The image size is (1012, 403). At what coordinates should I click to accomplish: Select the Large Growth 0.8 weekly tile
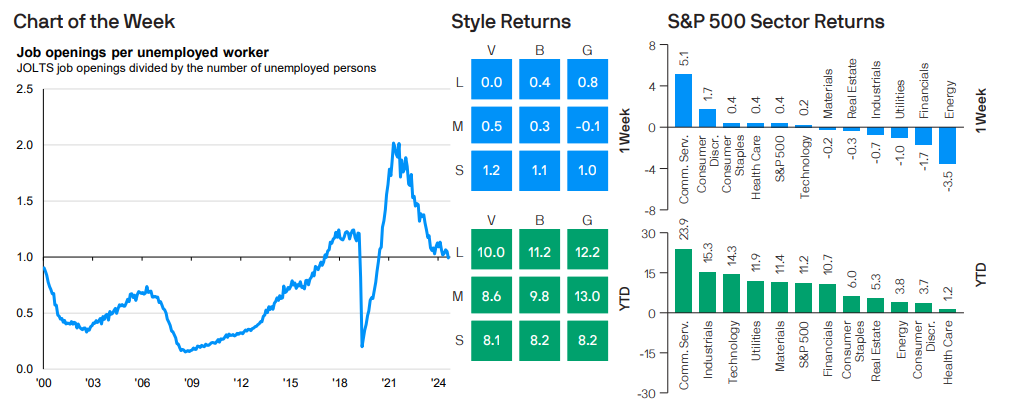589,82
